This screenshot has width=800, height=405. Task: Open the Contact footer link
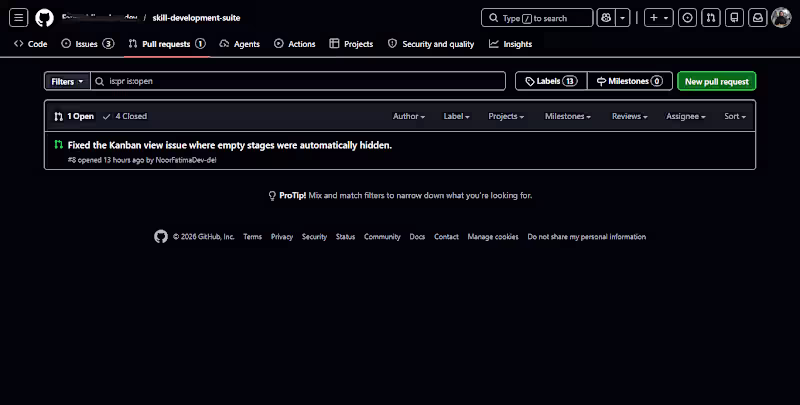(446, 237)
